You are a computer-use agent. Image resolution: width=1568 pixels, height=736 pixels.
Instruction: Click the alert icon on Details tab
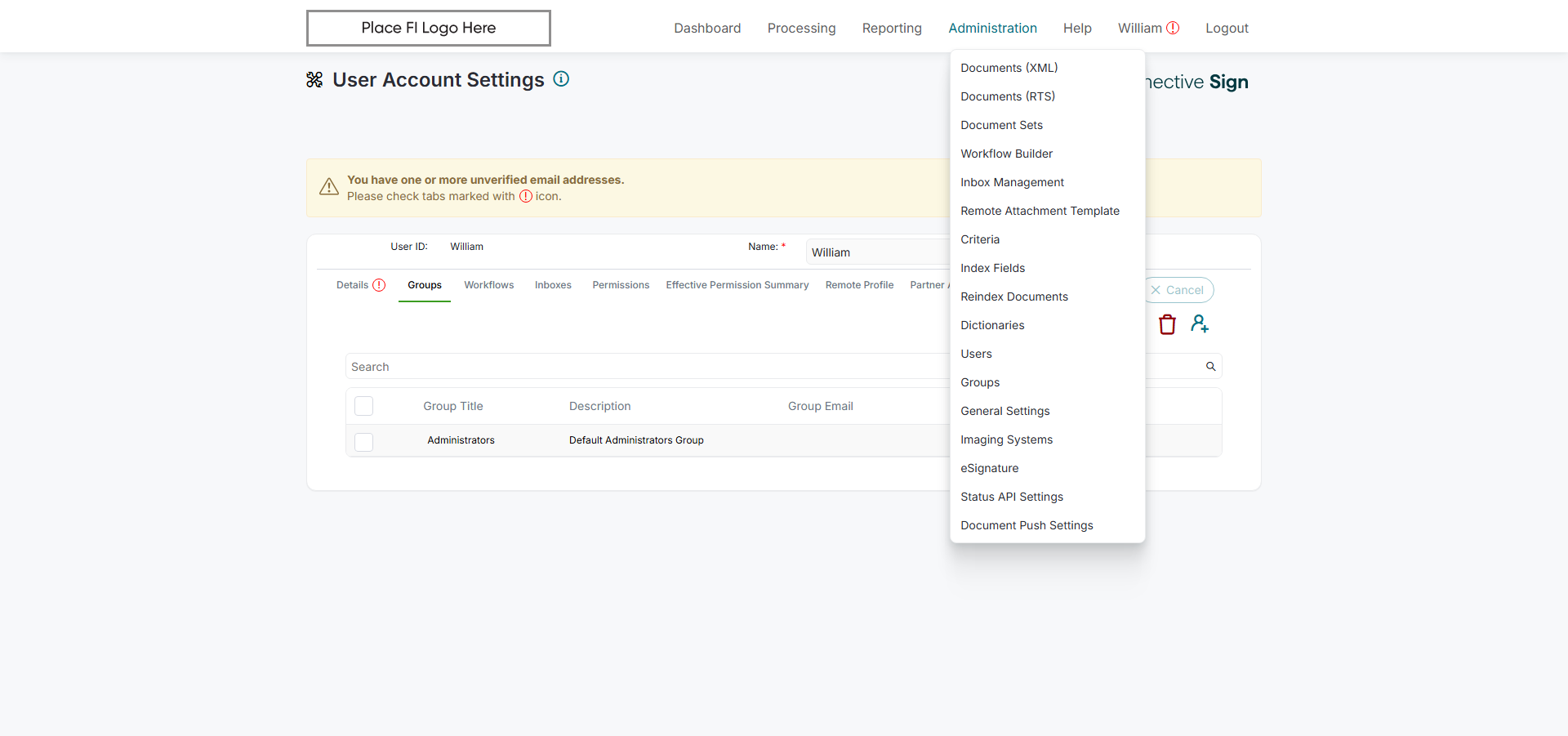[x=379, y=285]
